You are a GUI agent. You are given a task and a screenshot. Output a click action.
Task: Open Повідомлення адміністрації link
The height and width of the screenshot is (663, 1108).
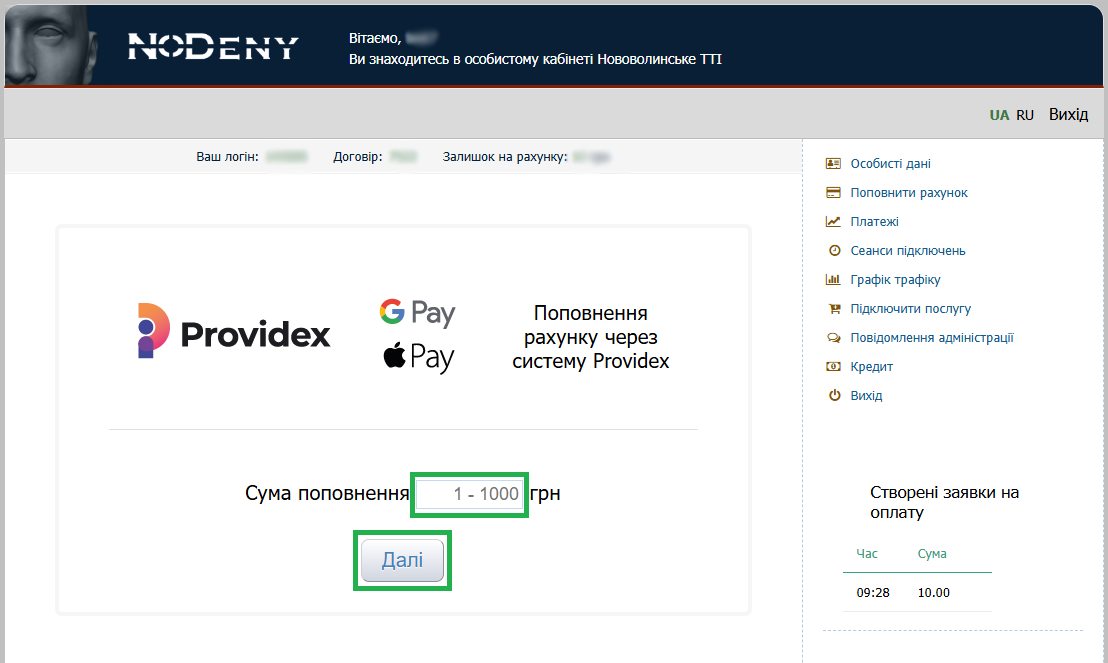click(931, 337)
